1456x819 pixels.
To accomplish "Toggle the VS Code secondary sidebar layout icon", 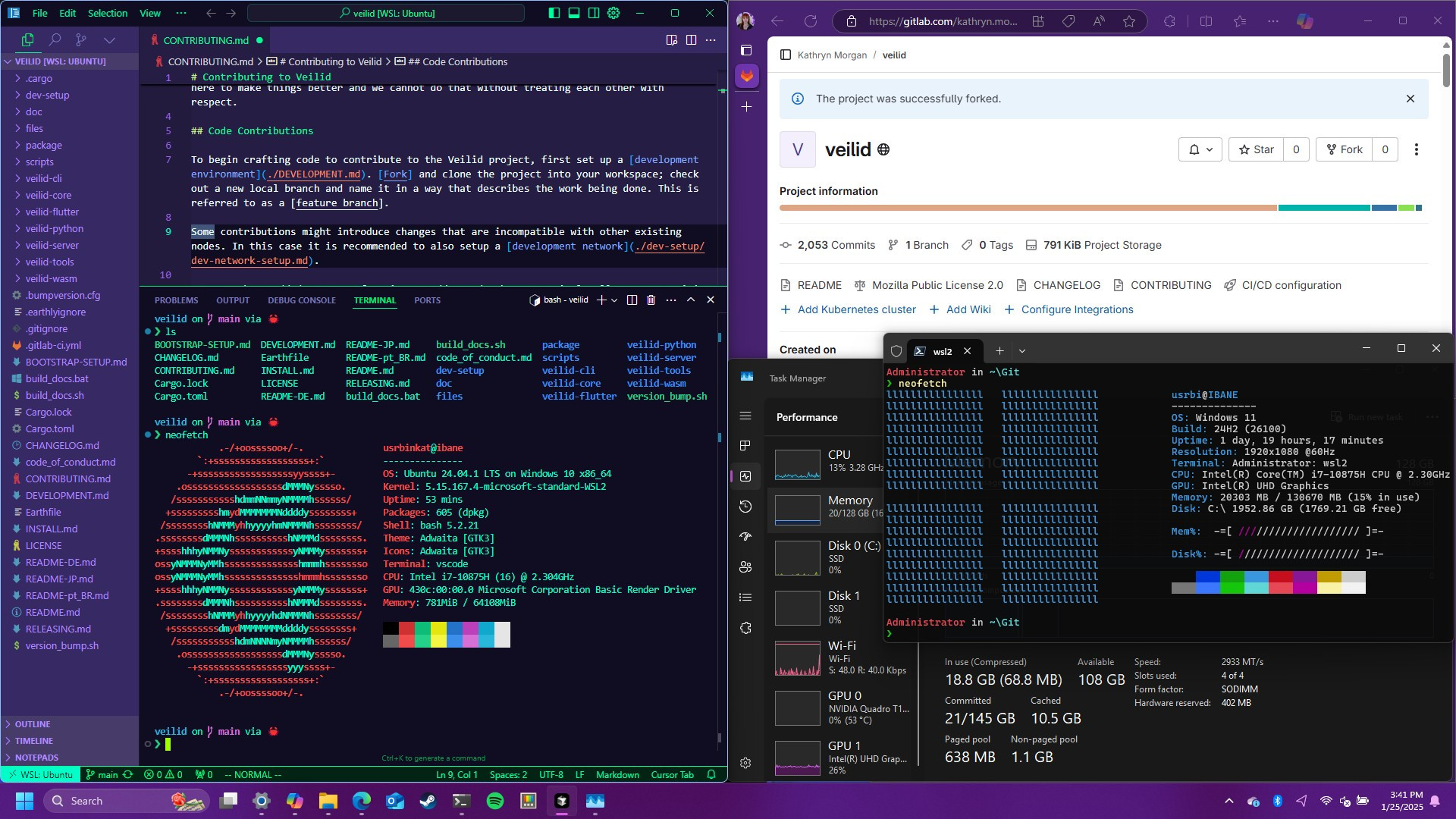I will [594, 13].
